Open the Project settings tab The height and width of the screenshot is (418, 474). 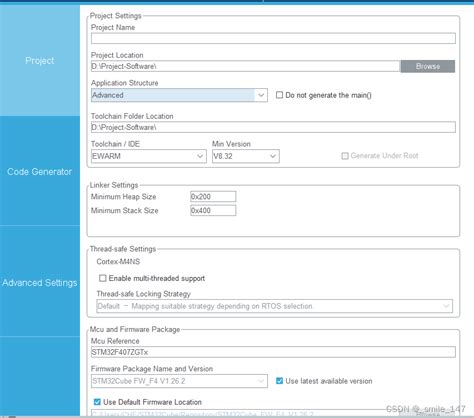click(x=40, y=61)
